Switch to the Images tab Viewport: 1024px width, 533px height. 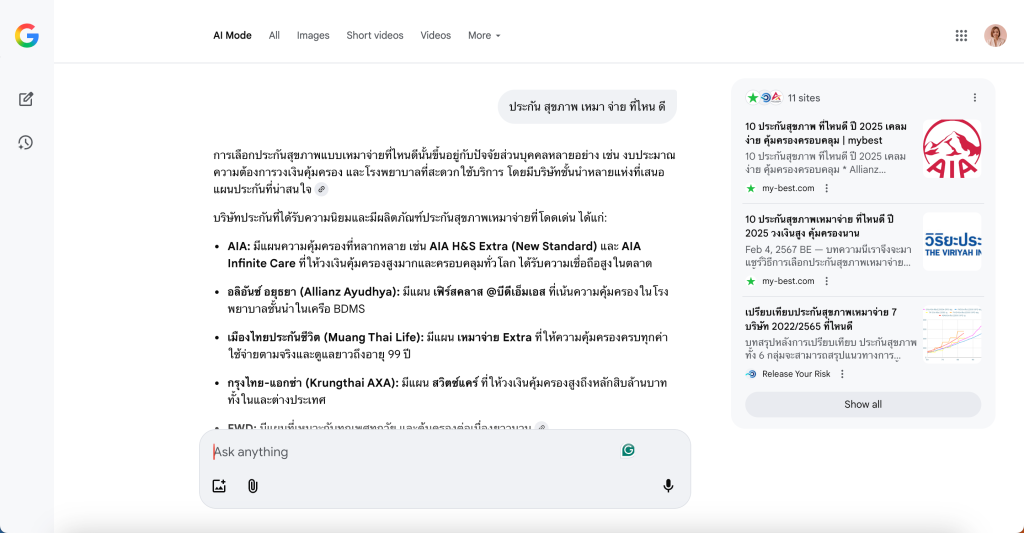tap(313, 36)
